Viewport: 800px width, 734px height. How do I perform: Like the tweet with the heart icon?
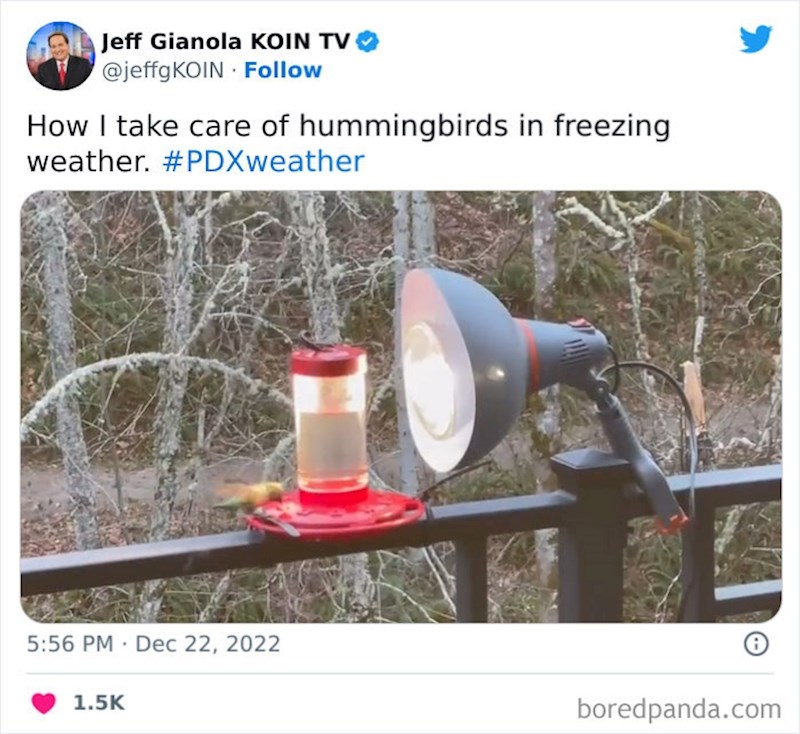point(43,703)
